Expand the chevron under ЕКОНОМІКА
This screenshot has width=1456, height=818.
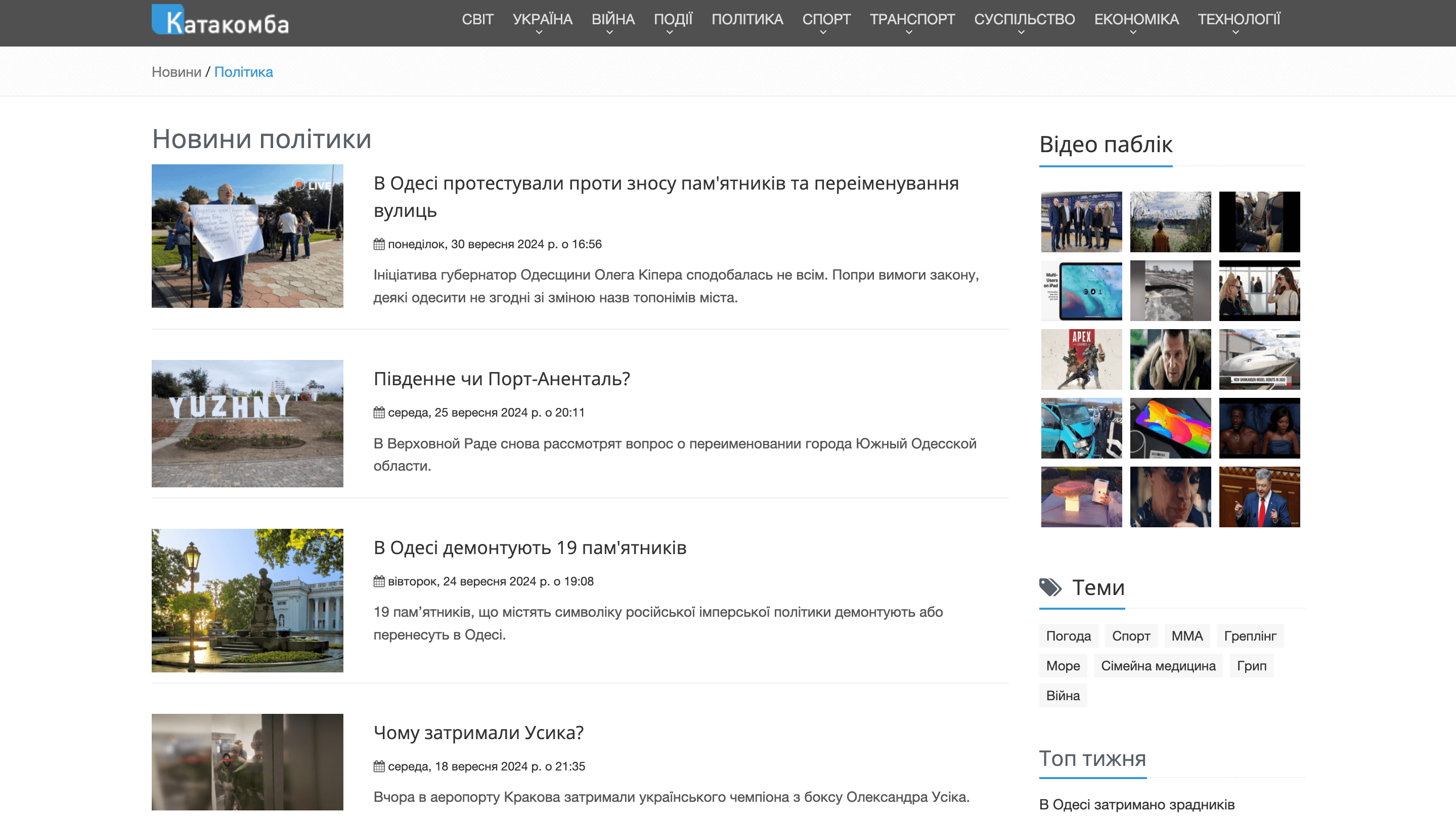pos(1133,33)
